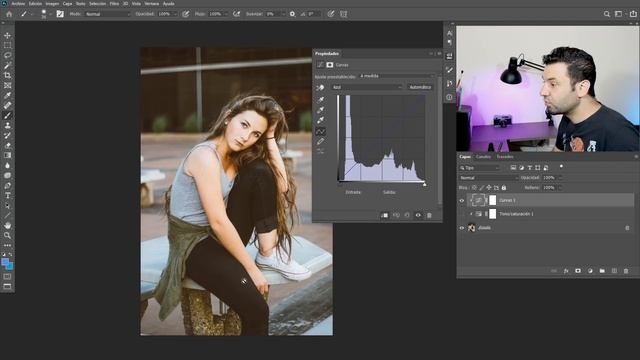This screenshot has height=360, width=640.
Task: Pick the black point eyedropper in Curves
Action: [321, 99]
